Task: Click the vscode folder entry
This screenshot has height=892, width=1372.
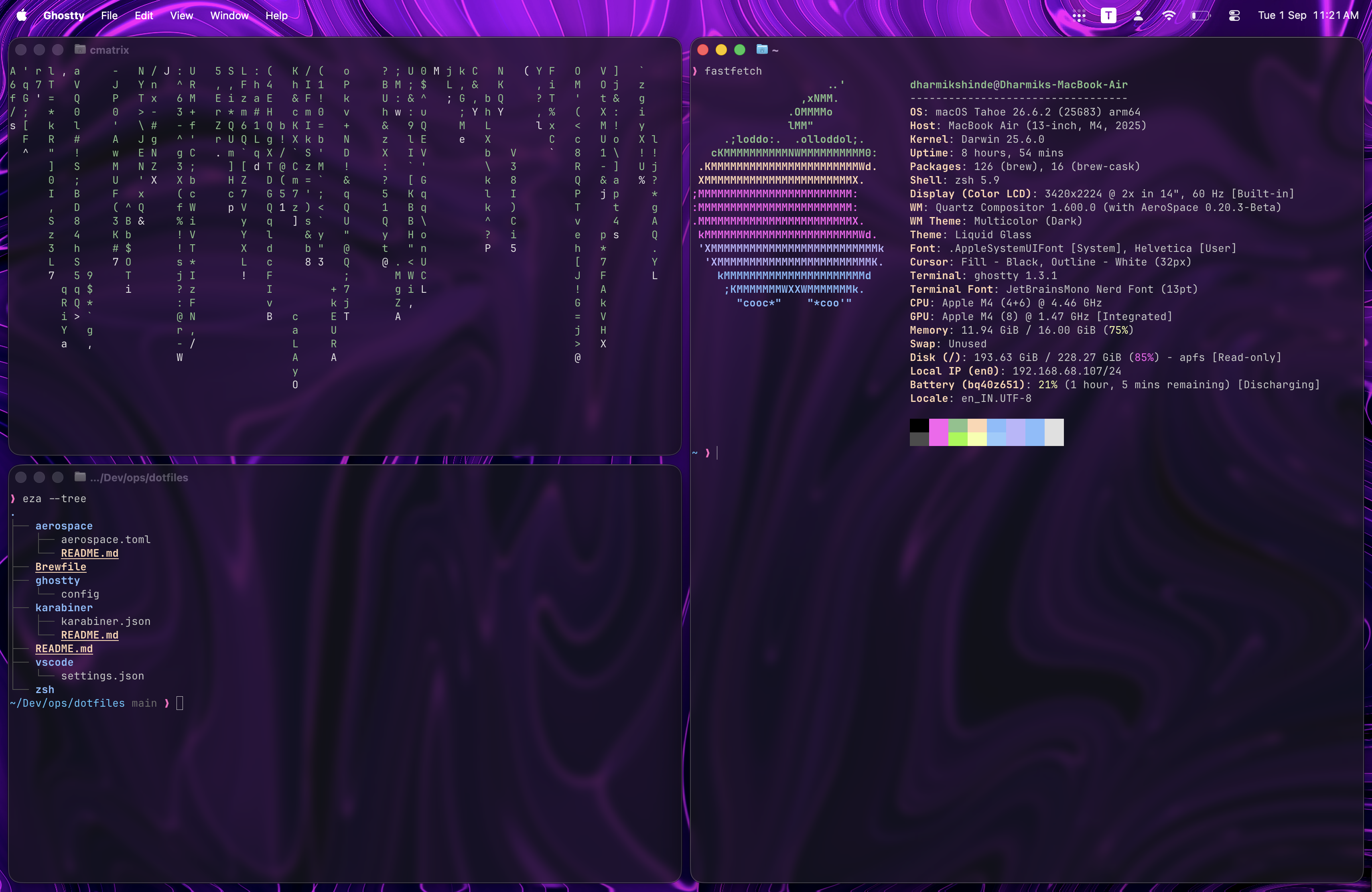Action: click(54, 663)
